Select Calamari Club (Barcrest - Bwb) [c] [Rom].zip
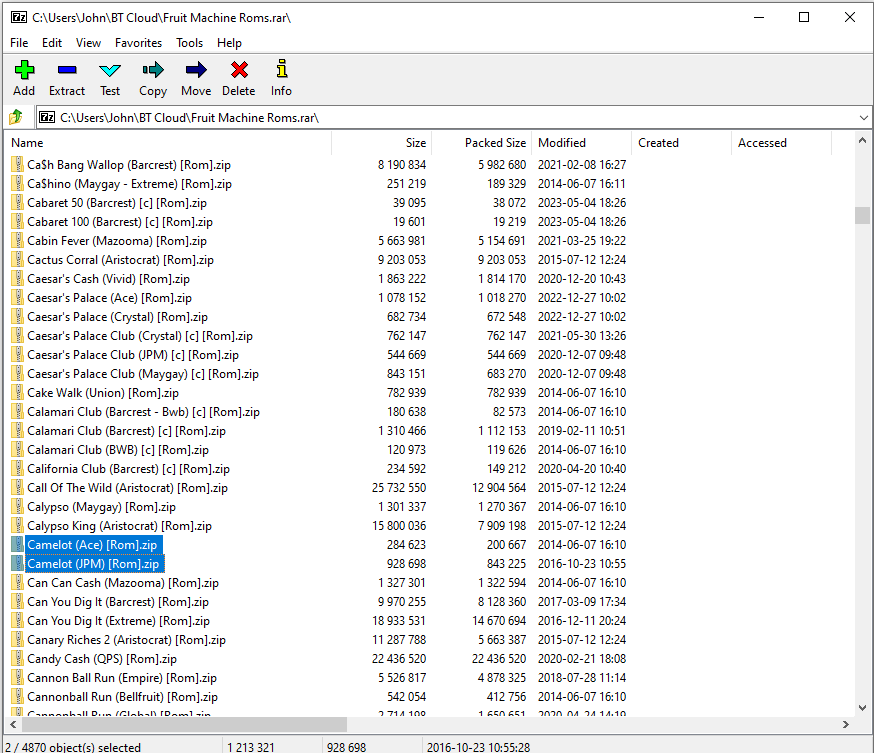874x753 pixels. click(x=143, y=412)
